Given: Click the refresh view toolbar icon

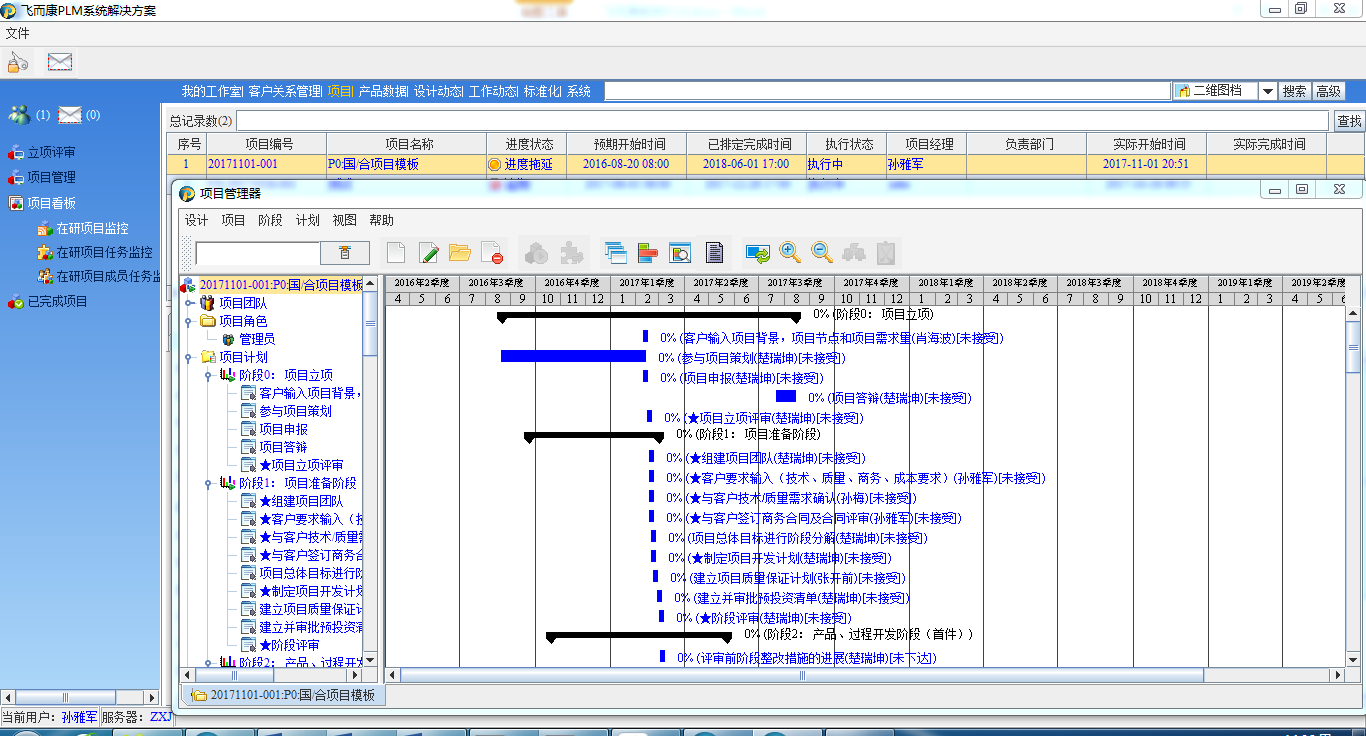Looking at the screenshot, I should point(757,253).
